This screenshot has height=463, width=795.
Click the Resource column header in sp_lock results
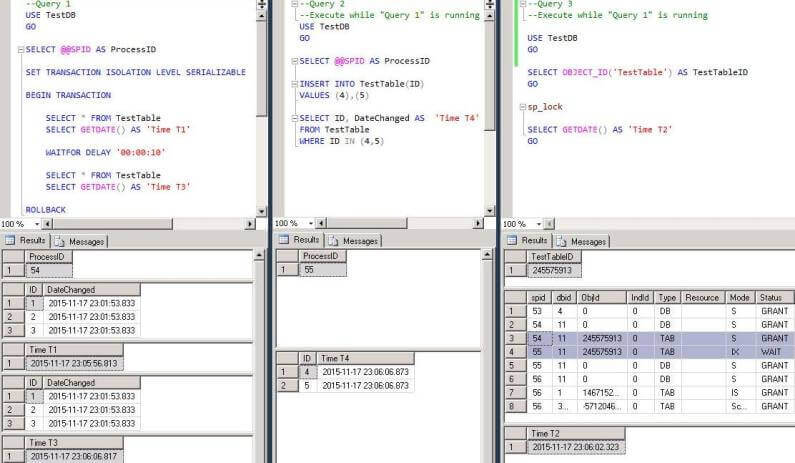coord(702,298)
